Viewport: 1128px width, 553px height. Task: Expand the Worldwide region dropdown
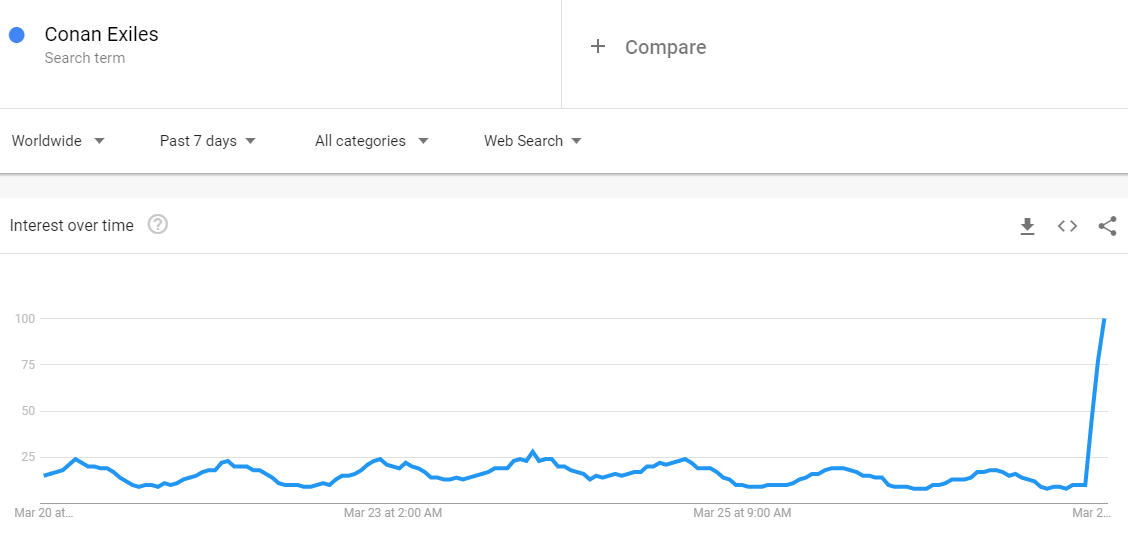58,141
